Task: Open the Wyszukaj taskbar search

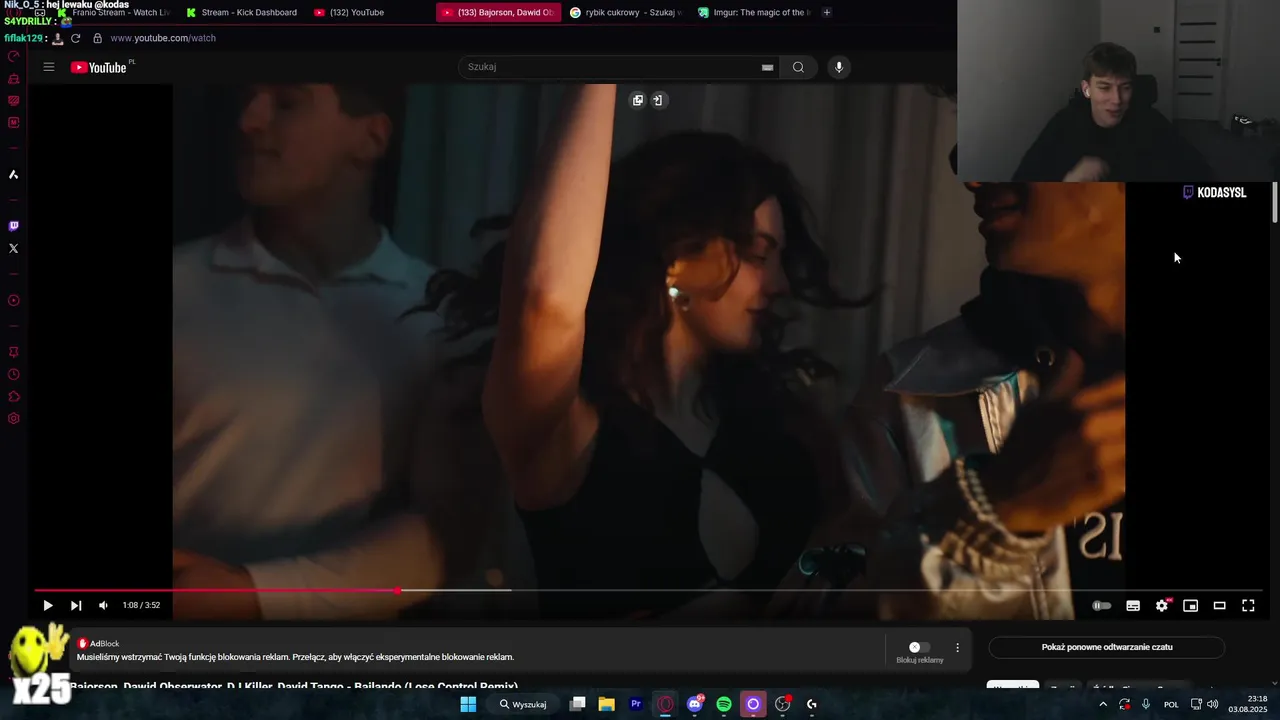Action: click(524, 704)
